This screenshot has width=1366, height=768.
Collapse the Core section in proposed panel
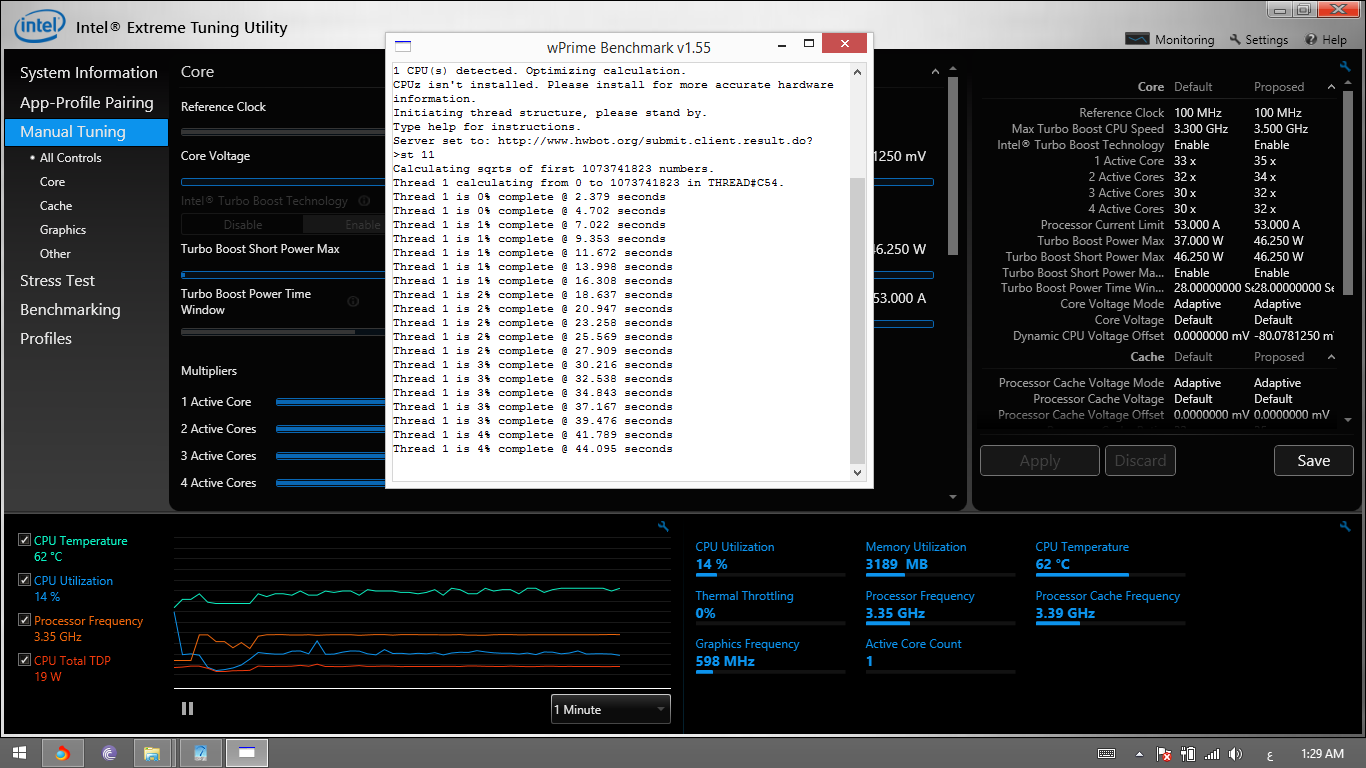(x=1332, y=87)
